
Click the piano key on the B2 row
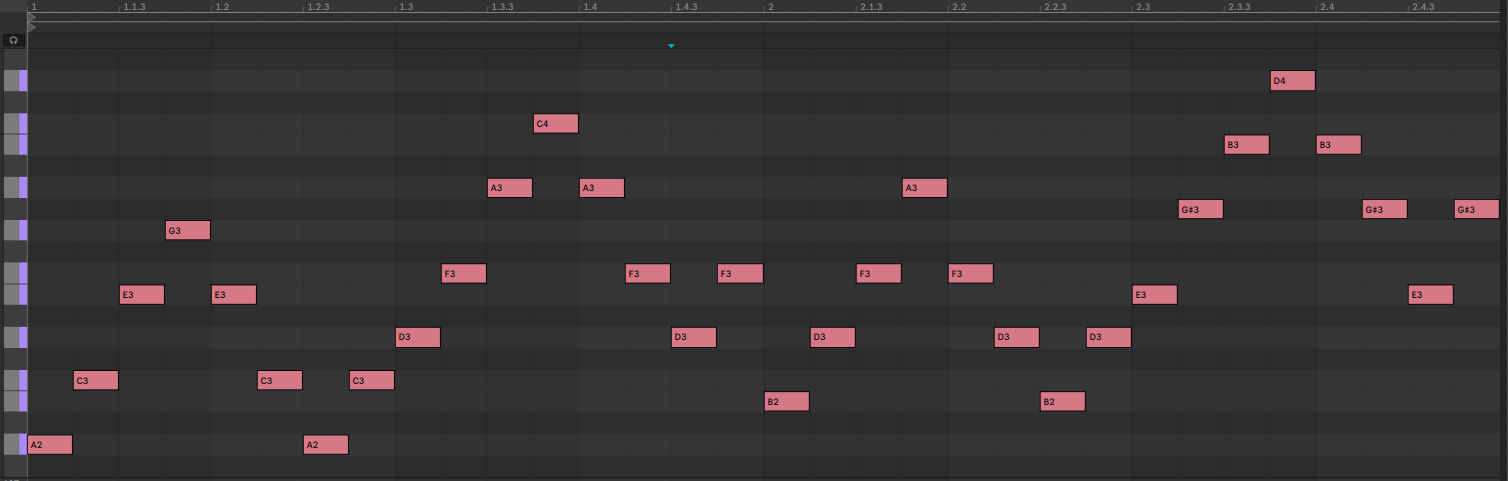[x=15, y=401]
